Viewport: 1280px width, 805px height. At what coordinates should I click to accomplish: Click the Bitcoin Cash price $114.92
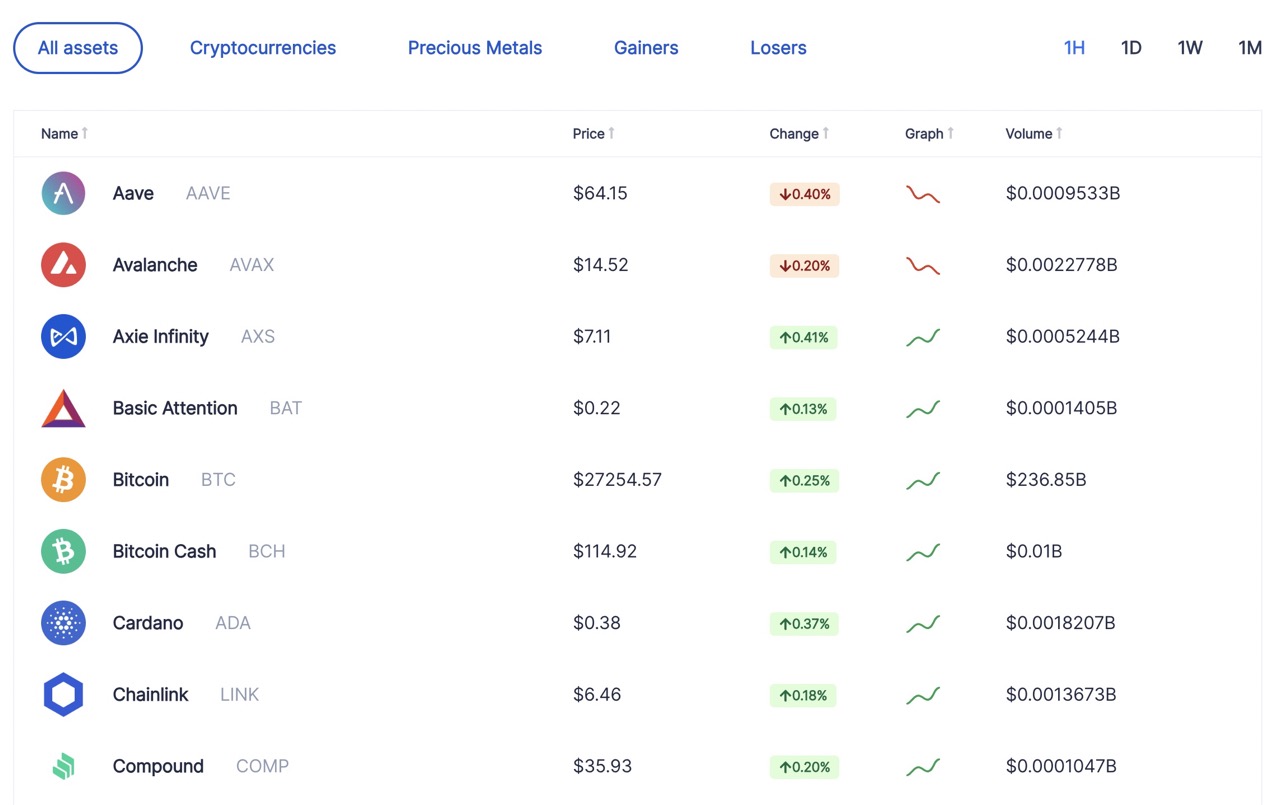[x=605, y=552]
